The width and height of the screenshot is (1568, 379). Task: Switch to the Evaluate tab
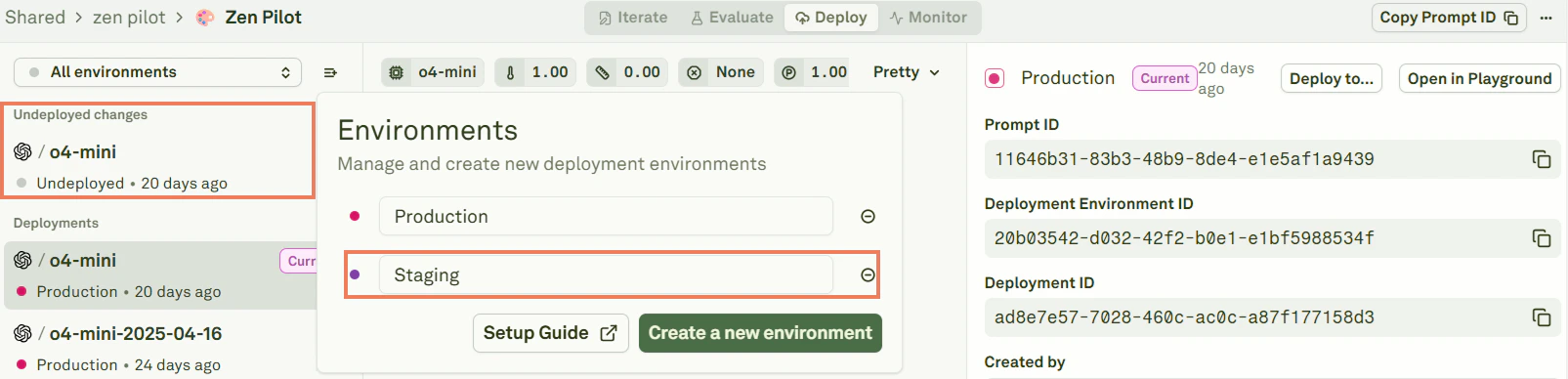coord(732,18)
